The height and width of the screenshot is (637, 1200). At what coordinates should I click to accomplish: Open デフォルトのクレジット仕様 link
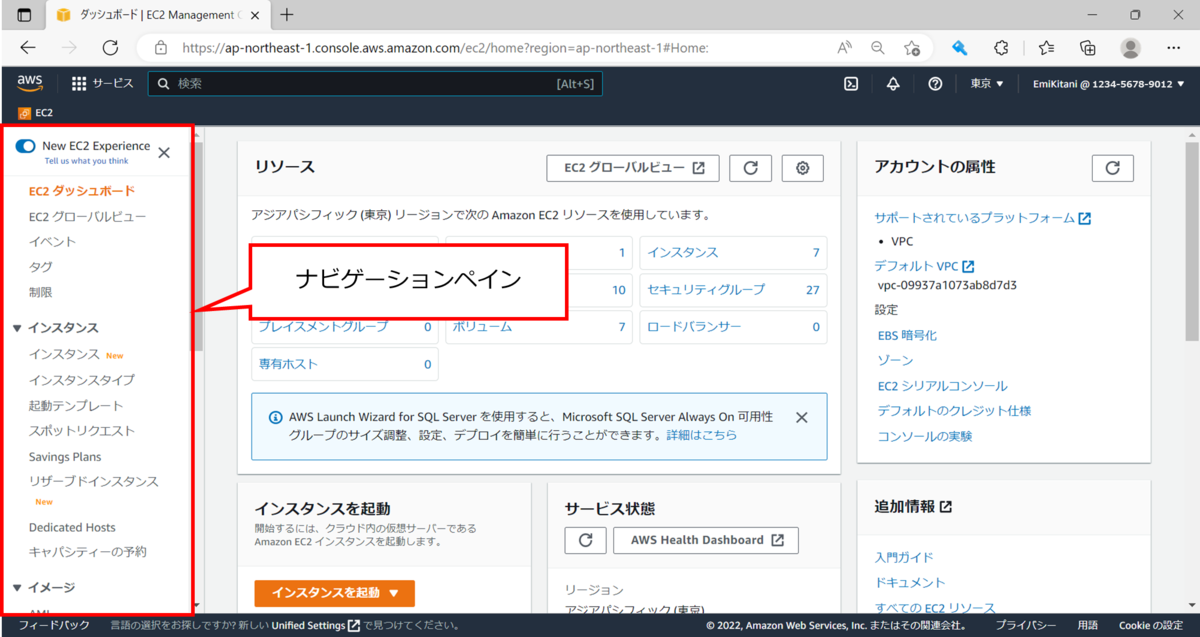click(954, 411)
